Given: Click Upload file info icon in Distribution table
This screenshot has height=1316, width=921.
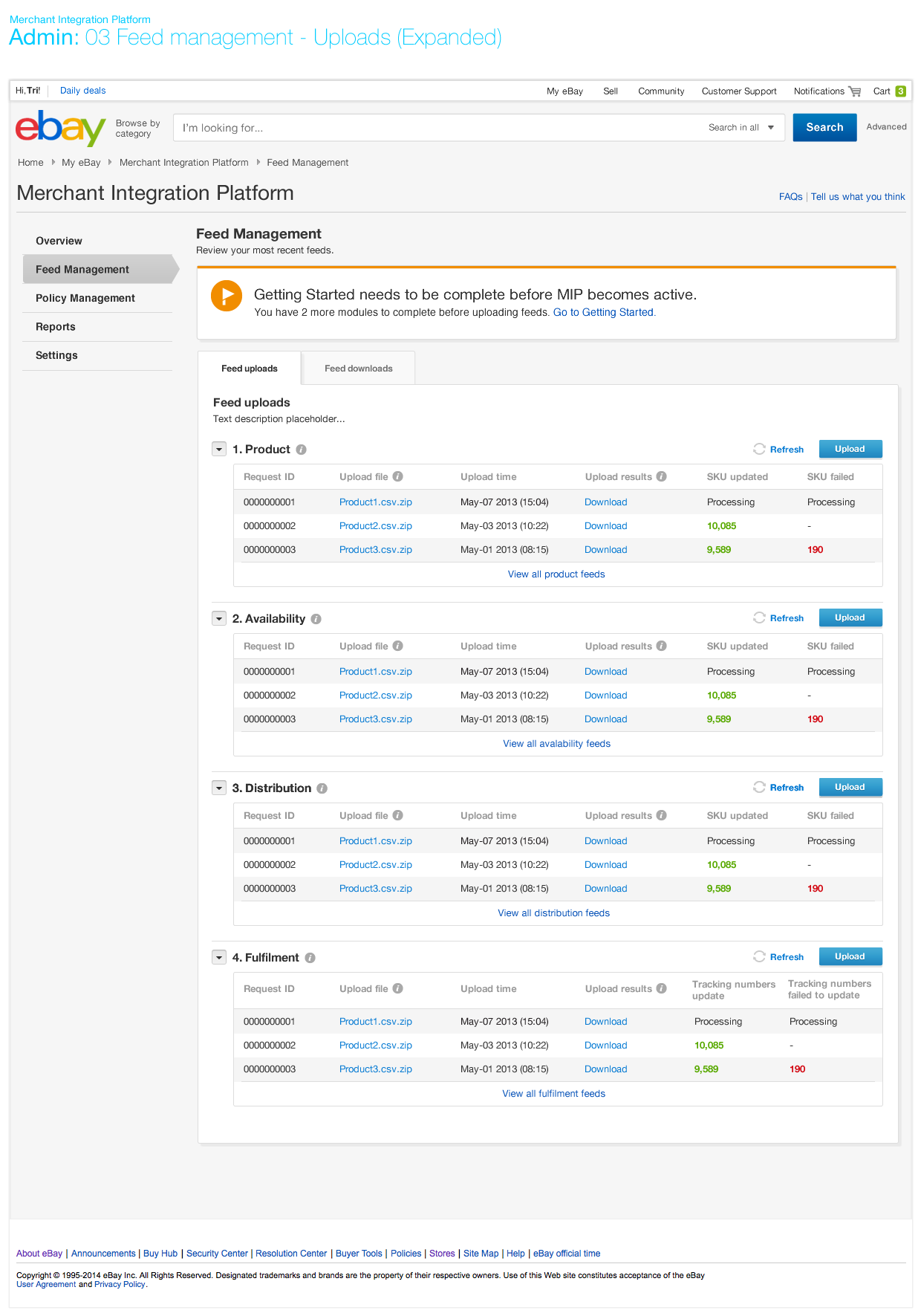Looking at the screenshot, I should (397, 815).
